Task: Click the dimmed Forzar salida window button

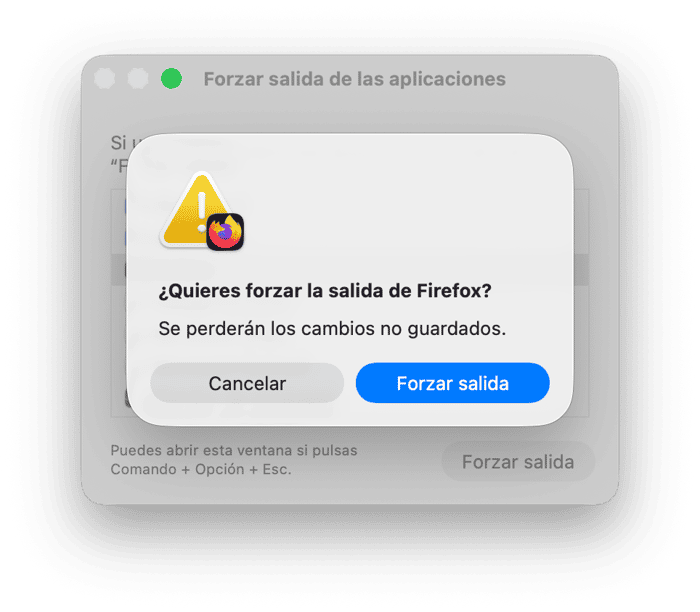Action: [x=518, y=462]
